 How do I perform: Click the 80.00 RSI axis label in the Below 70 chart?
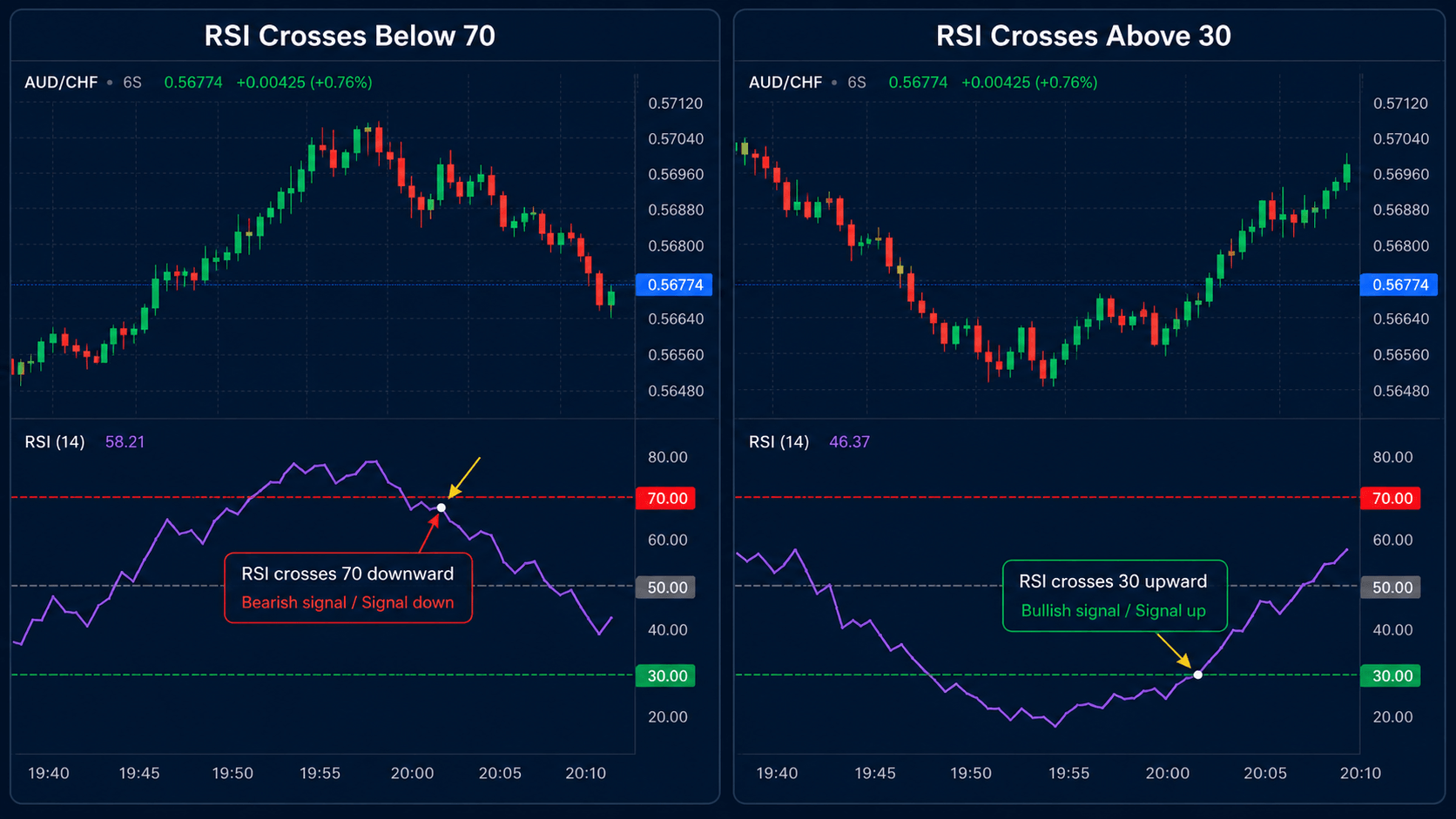coord(668,458)
